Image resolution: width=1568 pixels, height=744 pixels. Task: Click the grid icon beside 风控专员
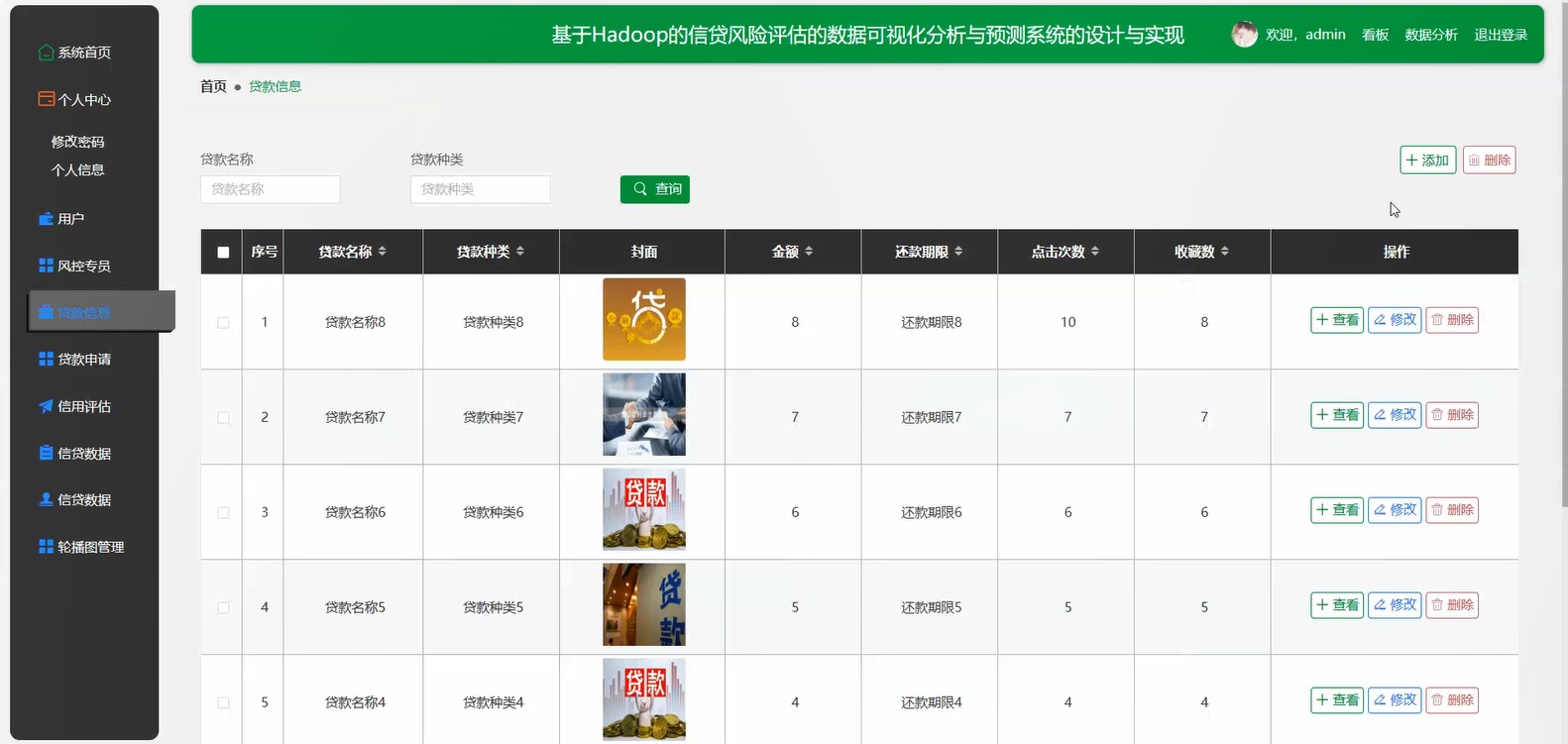[46, 266]
